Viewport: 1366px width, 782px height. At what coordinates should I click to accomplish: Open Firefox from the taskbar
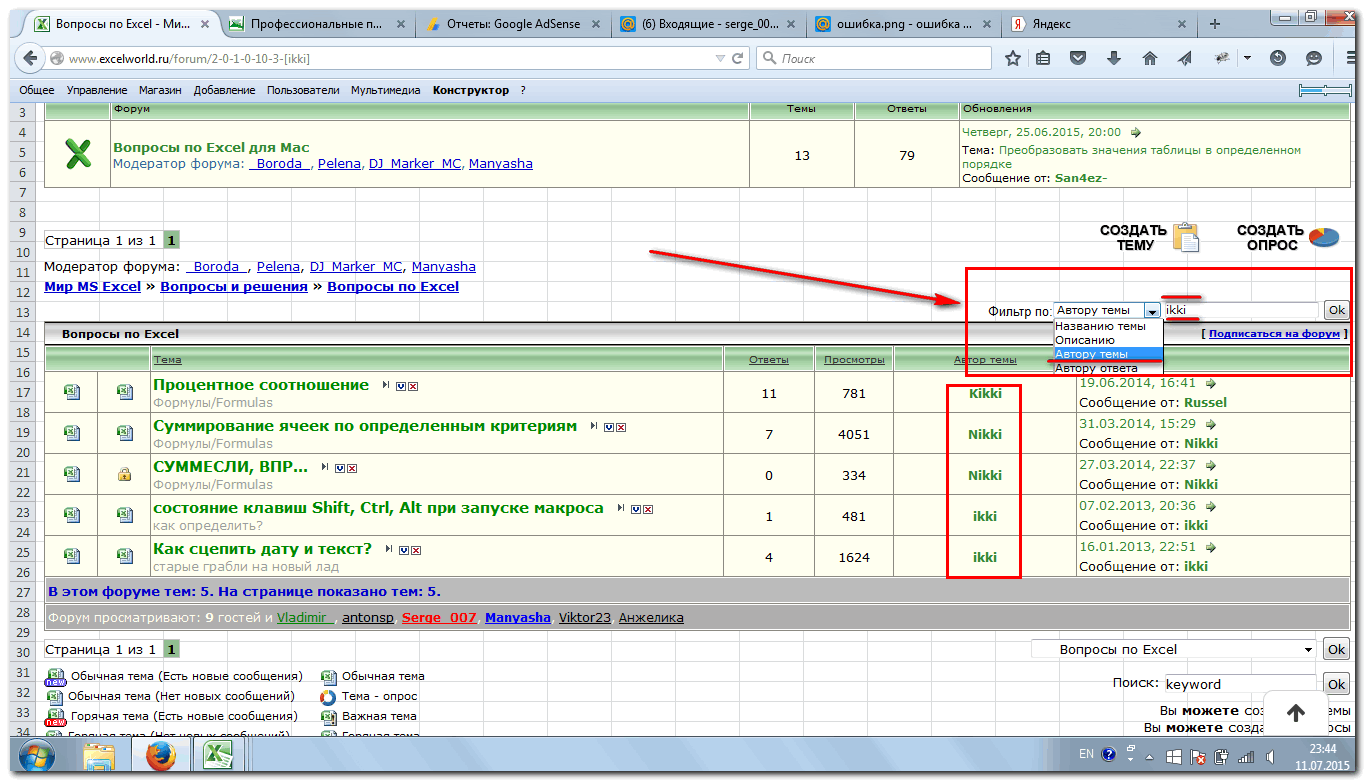[x=161, y=756]
